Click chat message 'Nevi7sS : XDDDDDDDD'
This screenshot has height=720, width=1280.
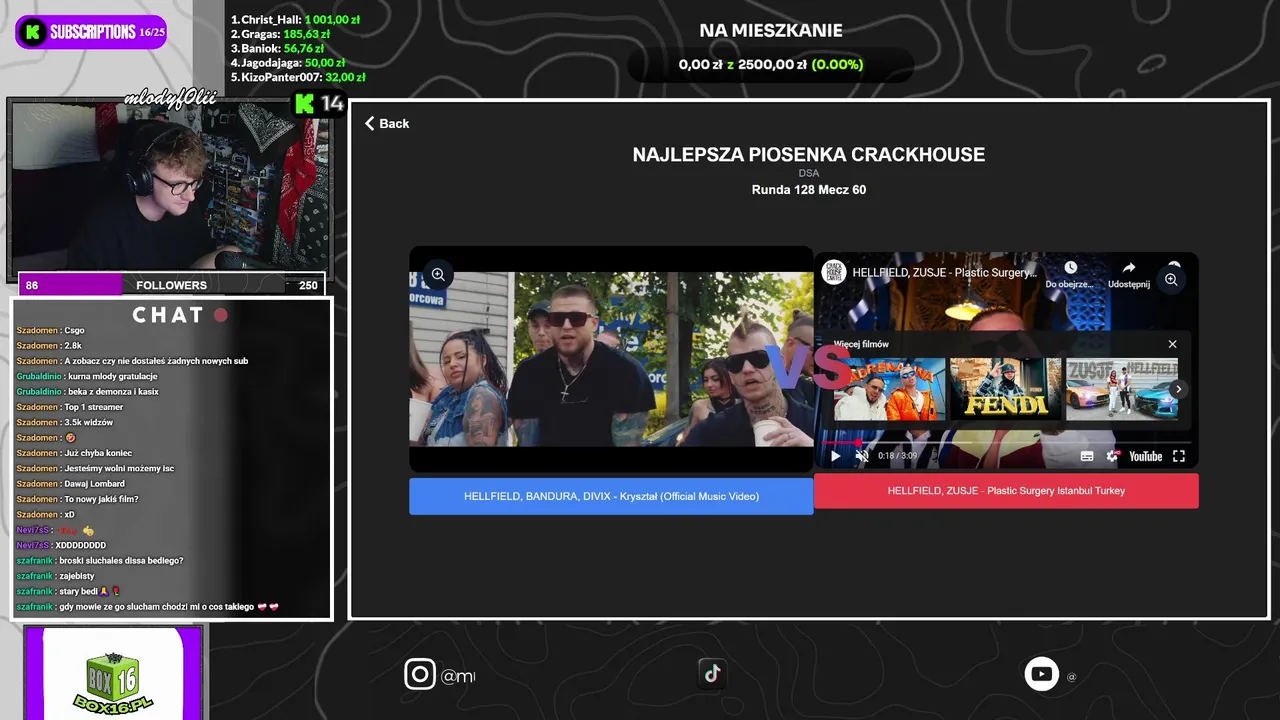(x=61, y=545)
